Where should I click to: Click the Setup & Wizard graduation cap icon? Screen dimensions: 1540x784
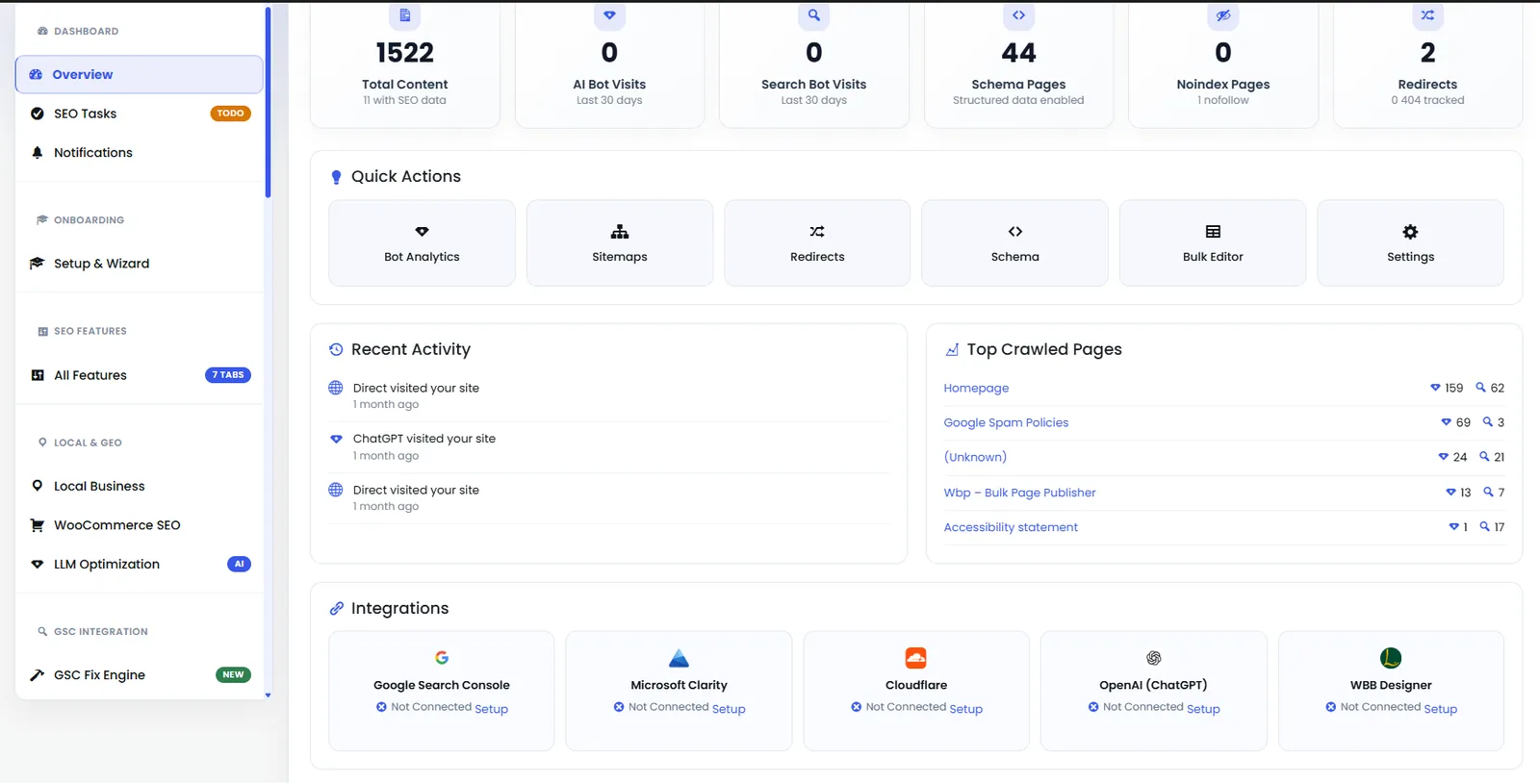pyautogui.click(x=38, y=264)
